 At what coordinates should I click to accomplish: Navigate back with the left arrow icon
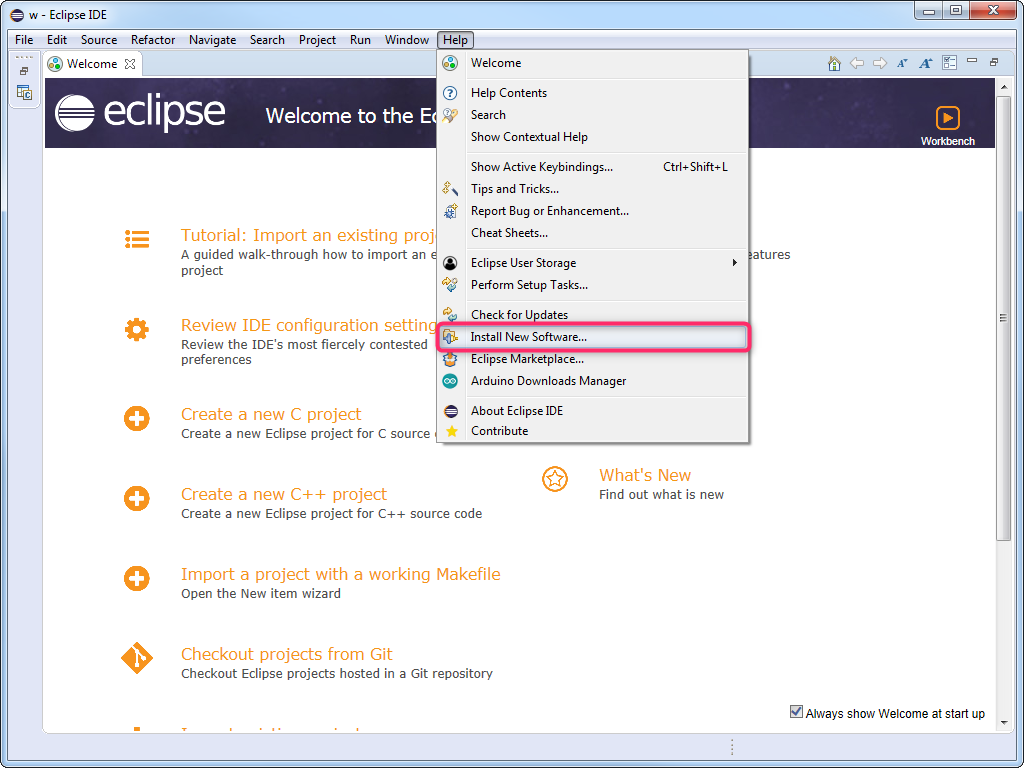pyautogui.click(x=857, y=63)
